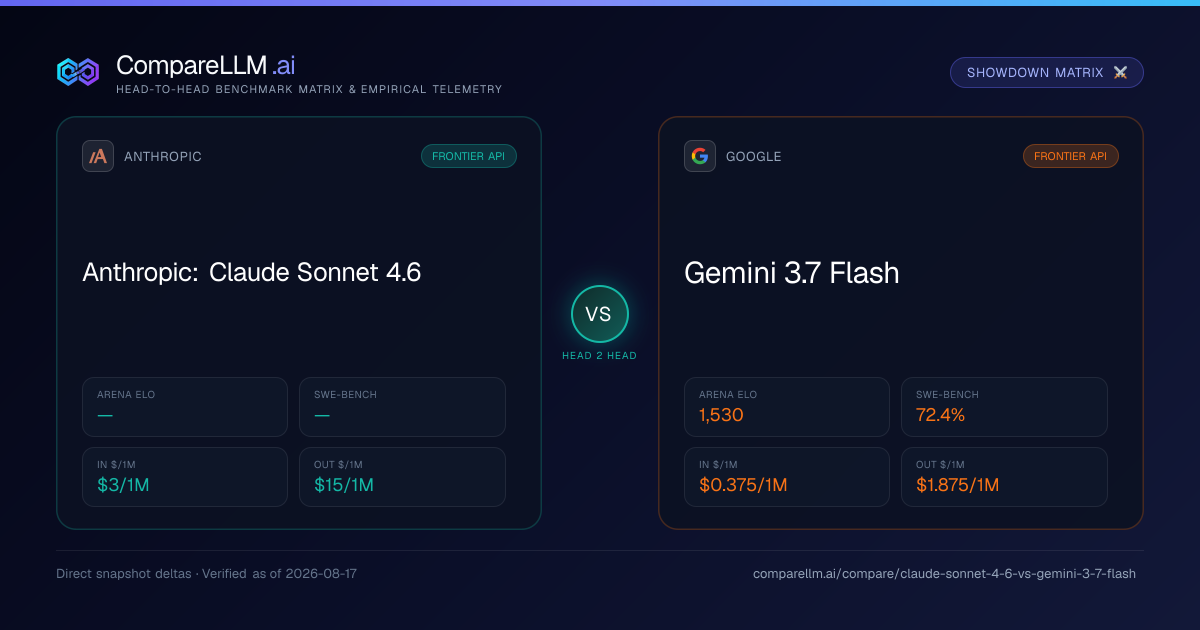The image size is (1200, 630).
Task: Click the Head 2 Head label
Action: click(x=599, y=356)
